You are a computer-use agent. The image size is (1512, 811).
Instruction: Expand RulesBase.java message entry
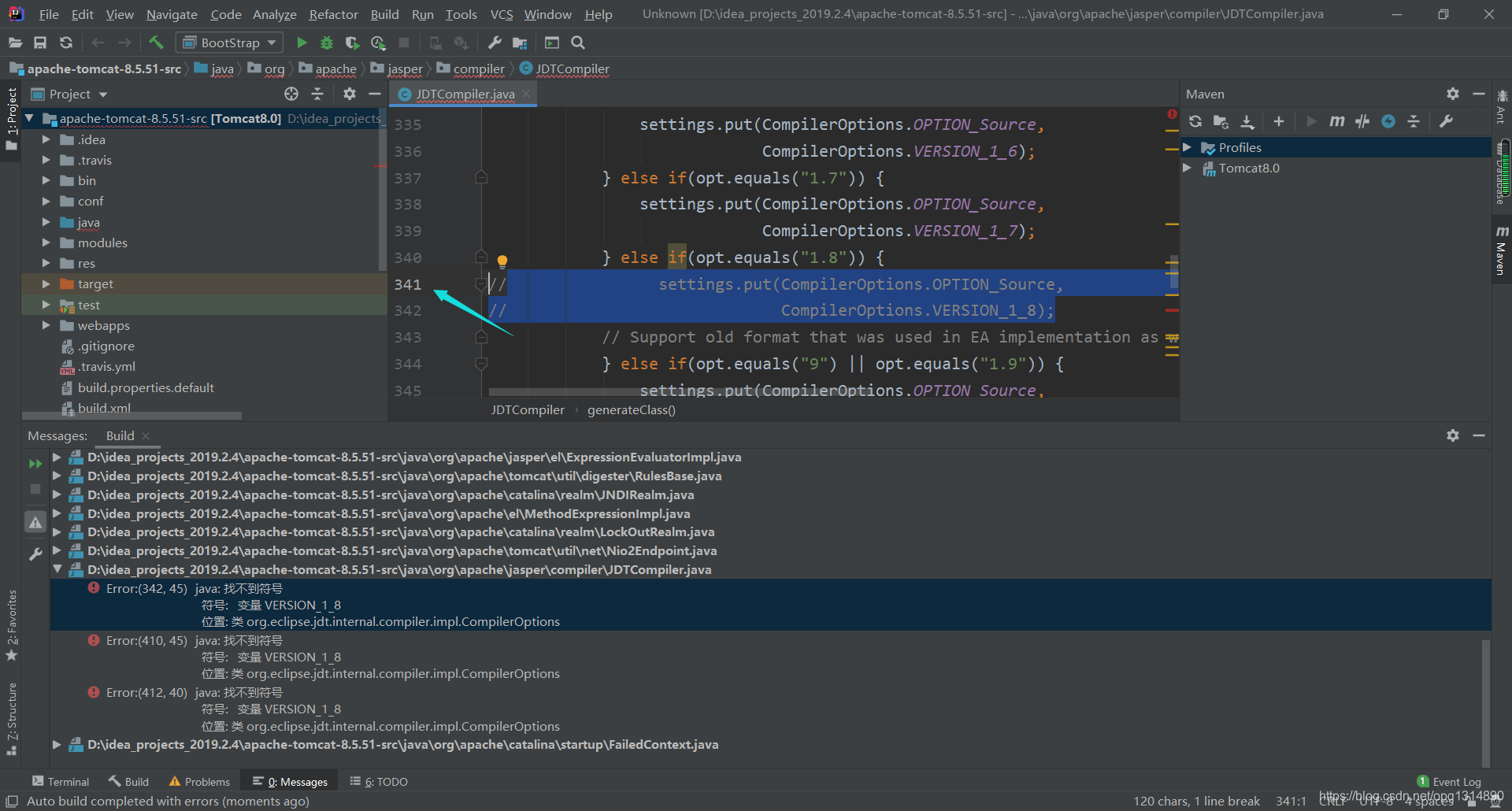pos(57,476)
